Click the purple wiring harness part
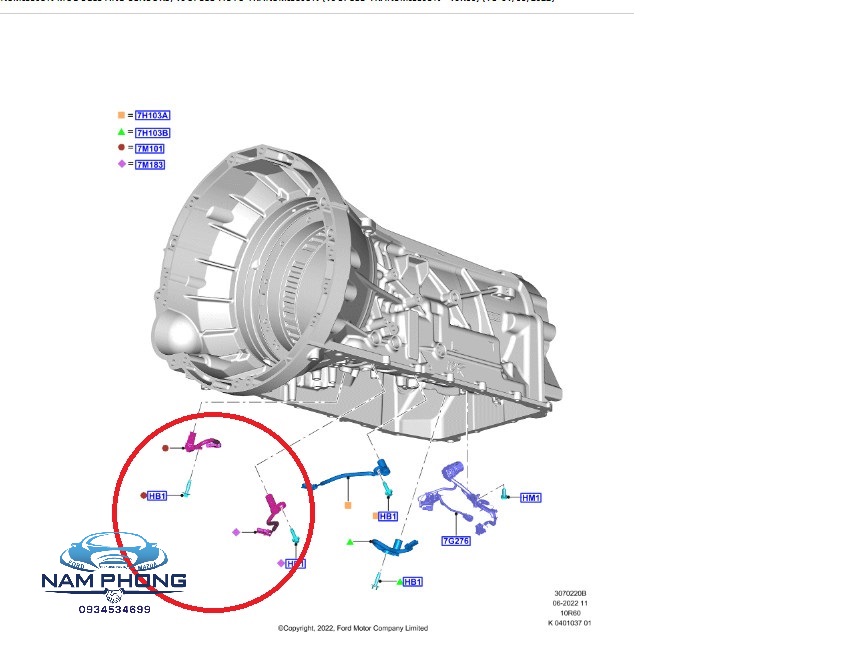This screenshot has height=649, width=842. click(458, 498)
